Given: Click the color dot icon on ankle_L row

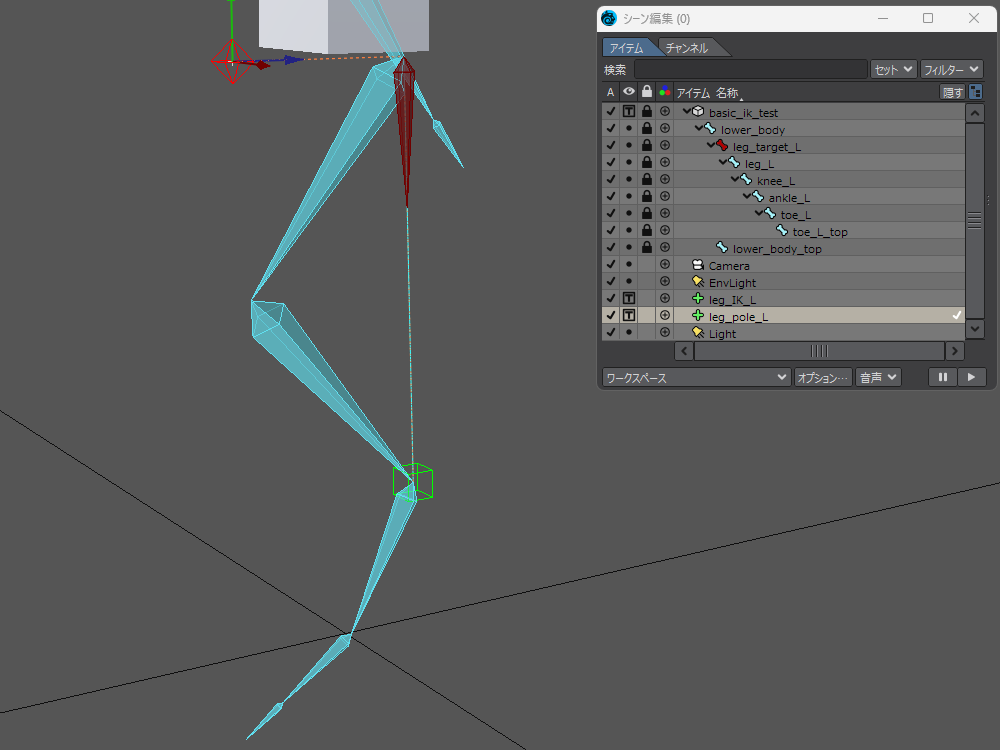Looking at the screenshot, I should coord(665,197).
